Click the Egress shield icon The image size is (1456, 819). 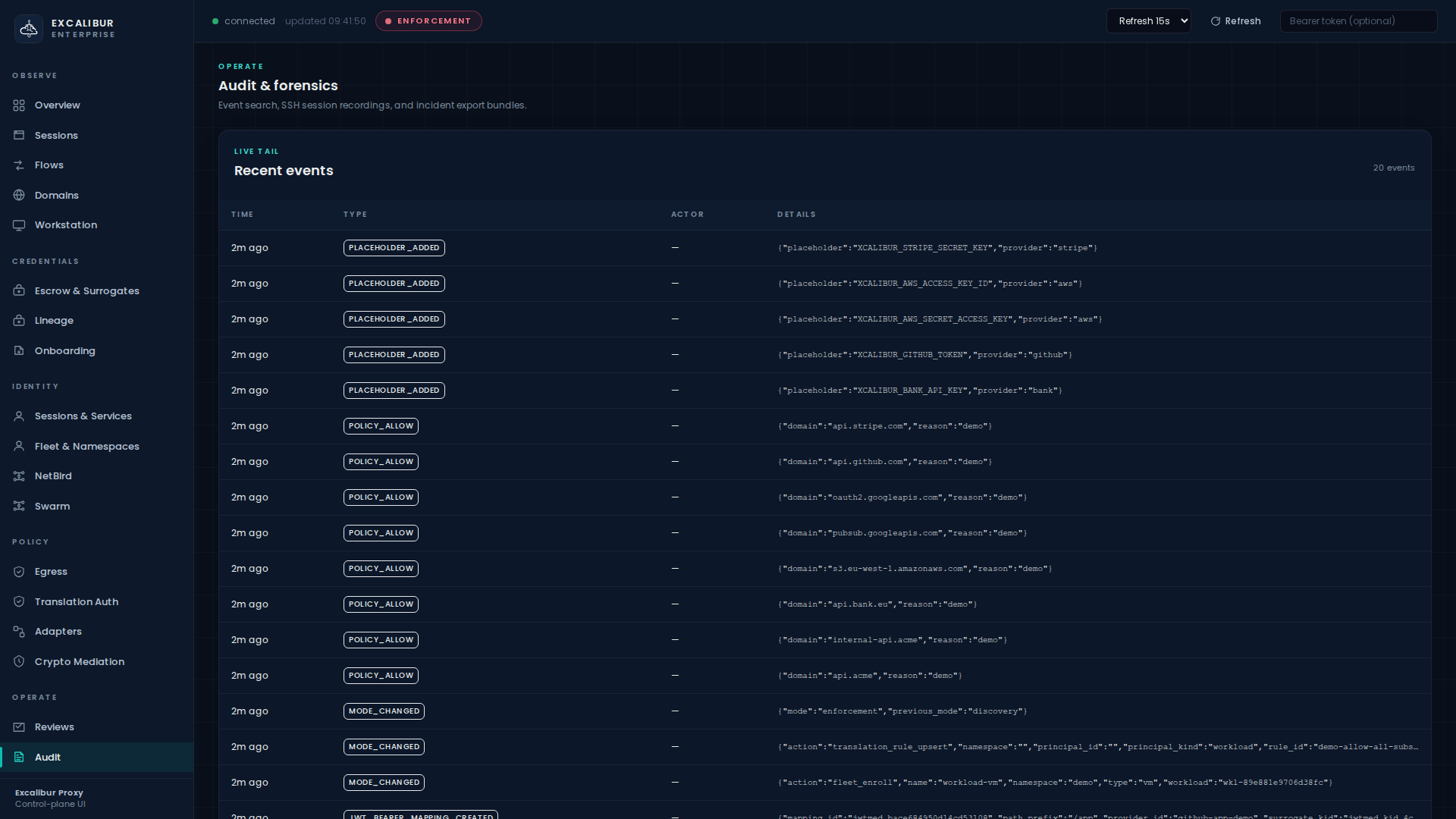click(19, 572)
